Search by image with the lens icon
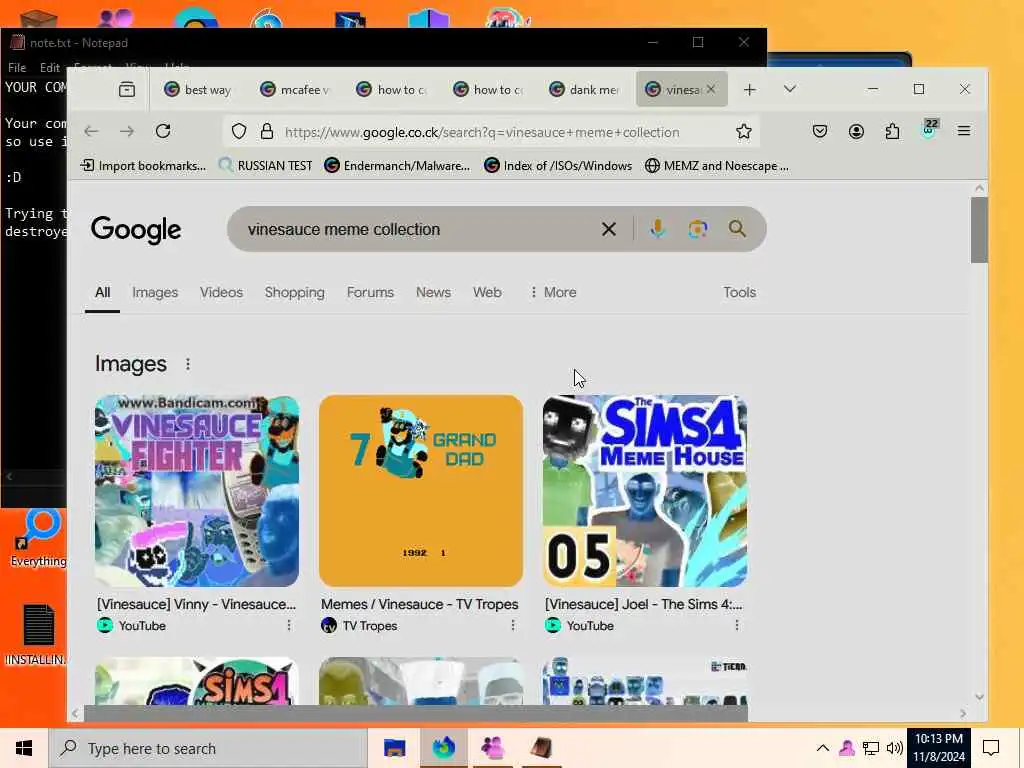 click(x=697, y=229)
